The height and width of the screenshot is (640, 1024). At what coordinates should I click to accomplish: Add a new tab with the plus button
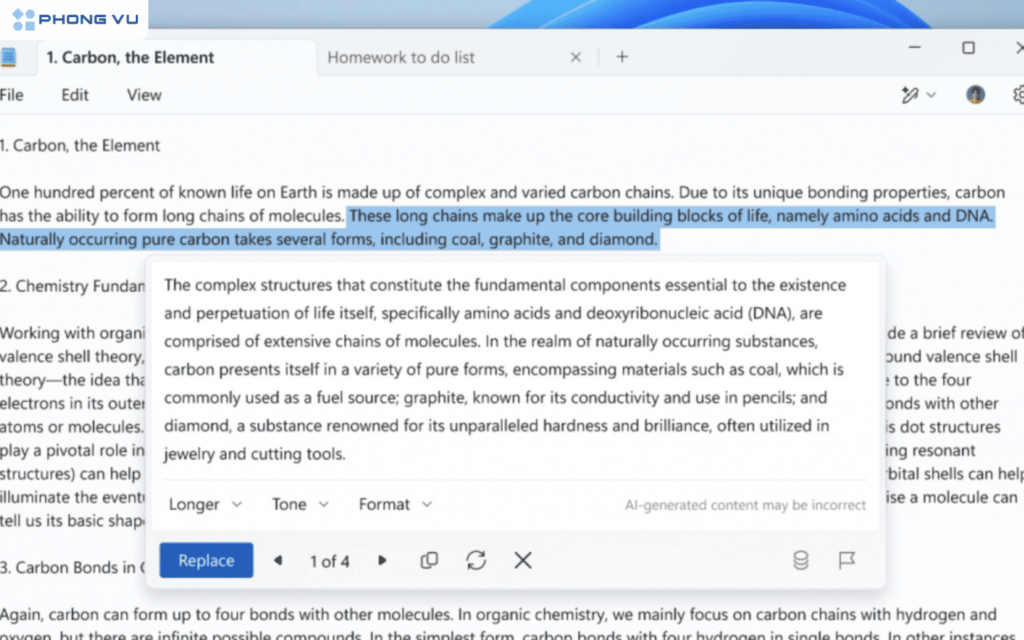click(x=622, y=57)
